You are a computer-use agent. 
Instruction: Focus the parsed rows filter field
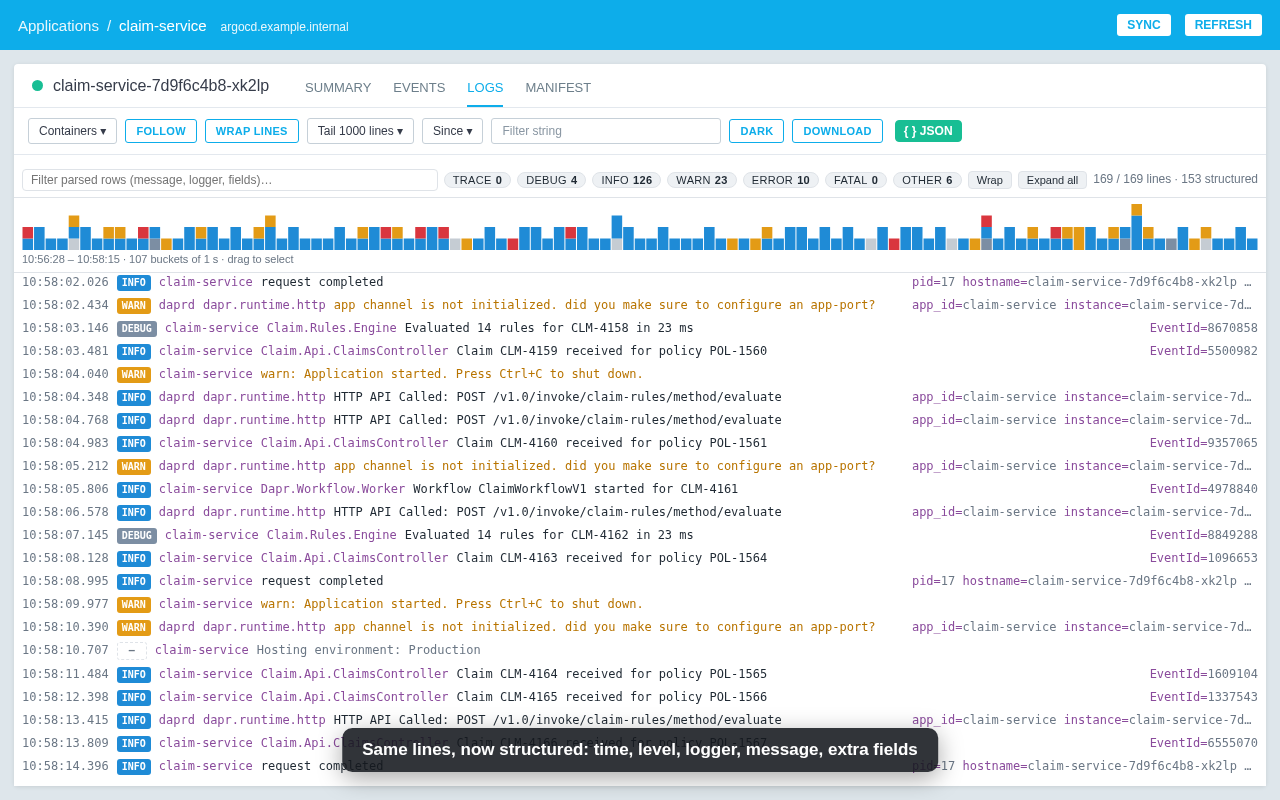coord(230,180)
